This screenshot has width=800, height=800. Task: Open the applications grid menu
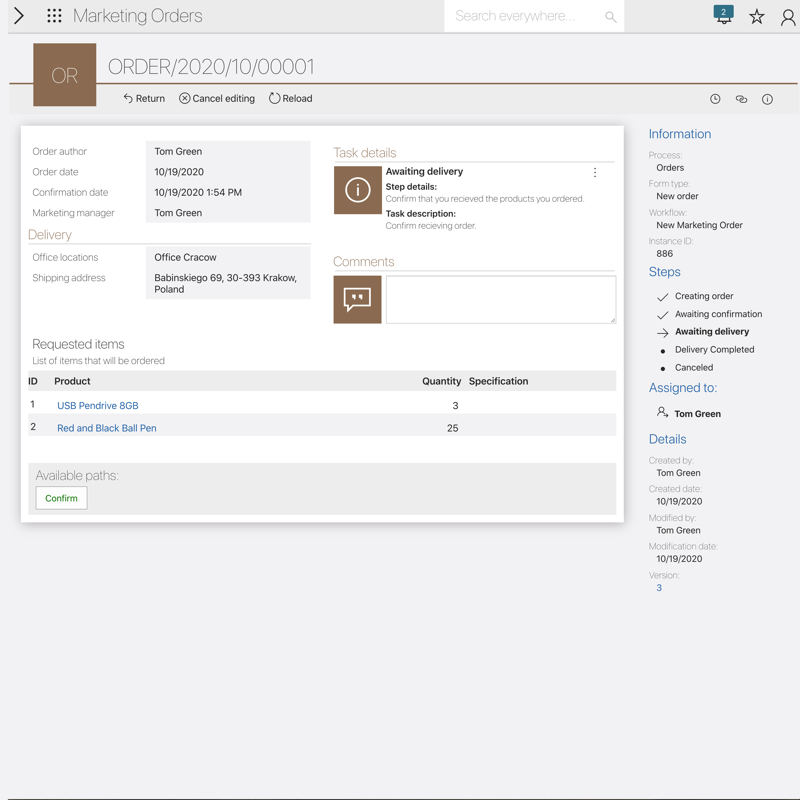tap(54, 16)
